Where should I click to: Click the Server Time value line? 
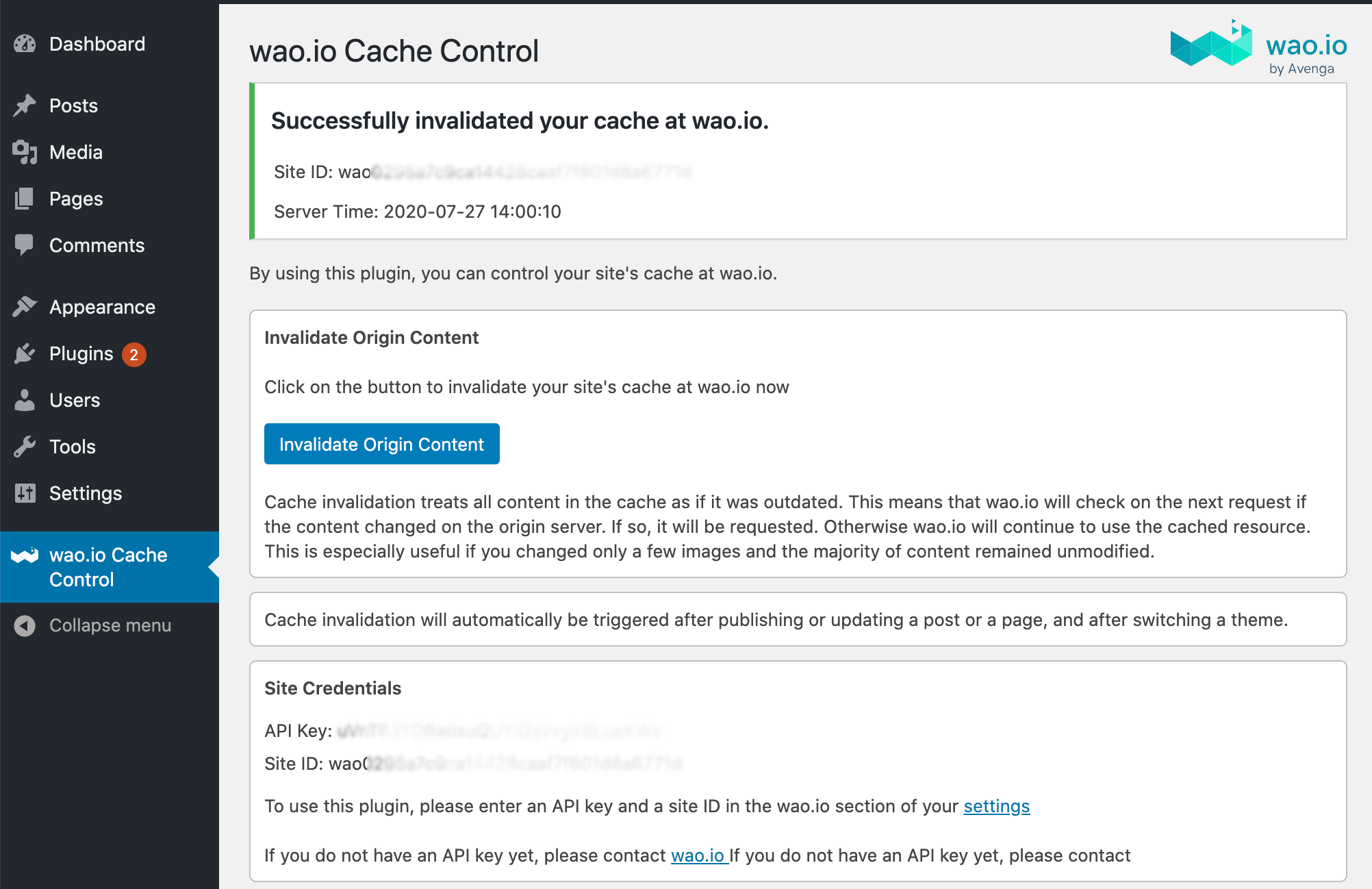tap(418, 212)
